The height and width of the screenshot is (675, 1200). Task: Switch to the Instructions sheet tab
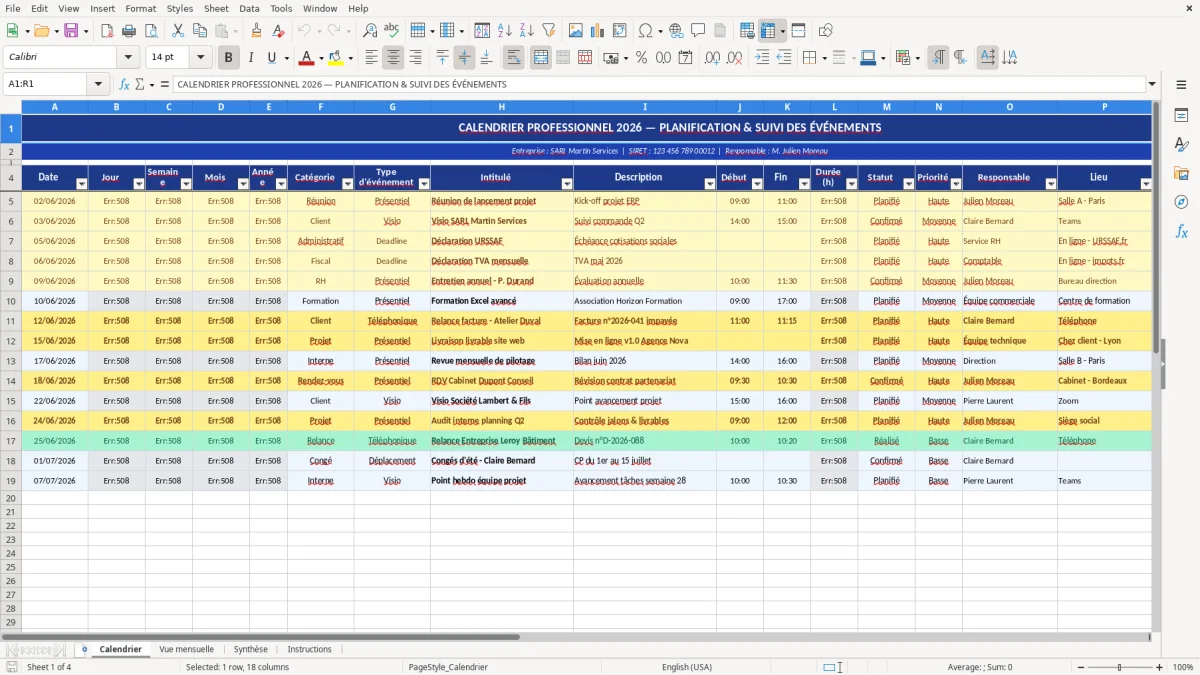coord(310,649)
